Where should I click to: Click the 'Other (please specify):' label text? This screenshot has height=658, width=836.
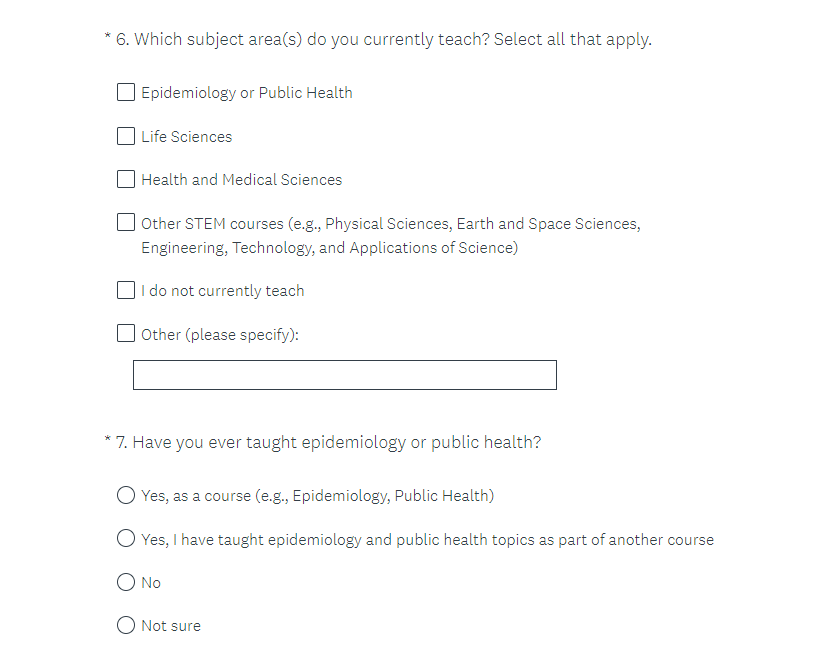(220, 335)
